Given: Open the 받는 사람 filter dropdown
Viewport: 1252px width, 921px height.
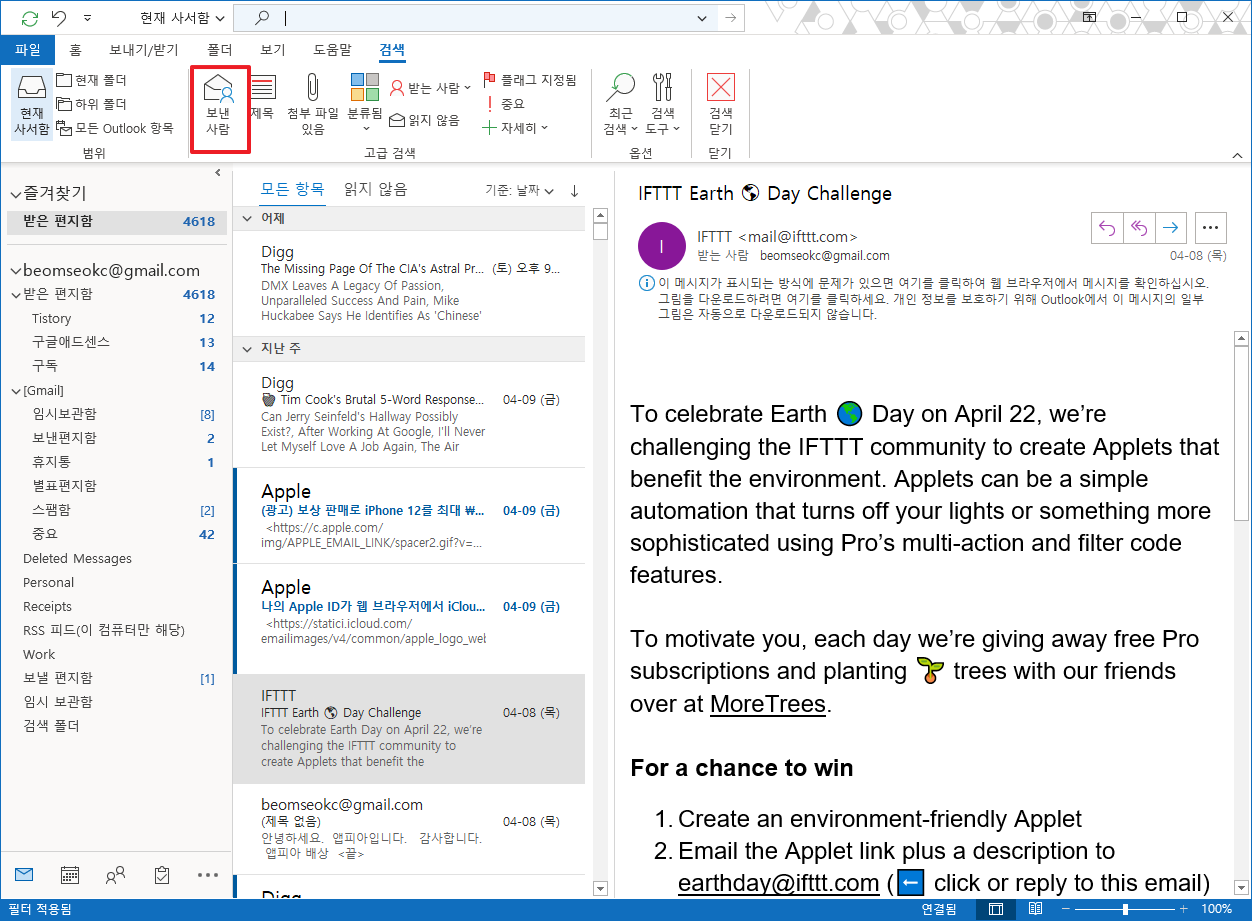Looking at the screenshot, I should (x=431, y=88).
